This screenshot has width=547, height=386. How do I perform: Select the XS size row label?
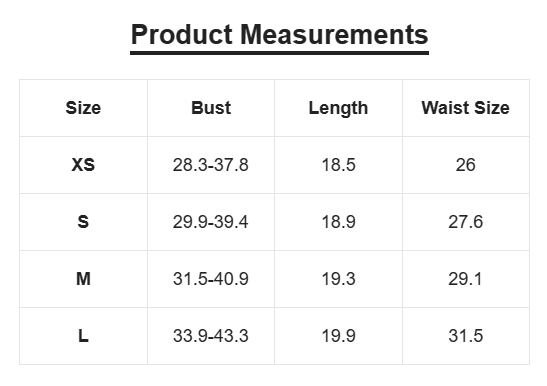pos(83,165)
